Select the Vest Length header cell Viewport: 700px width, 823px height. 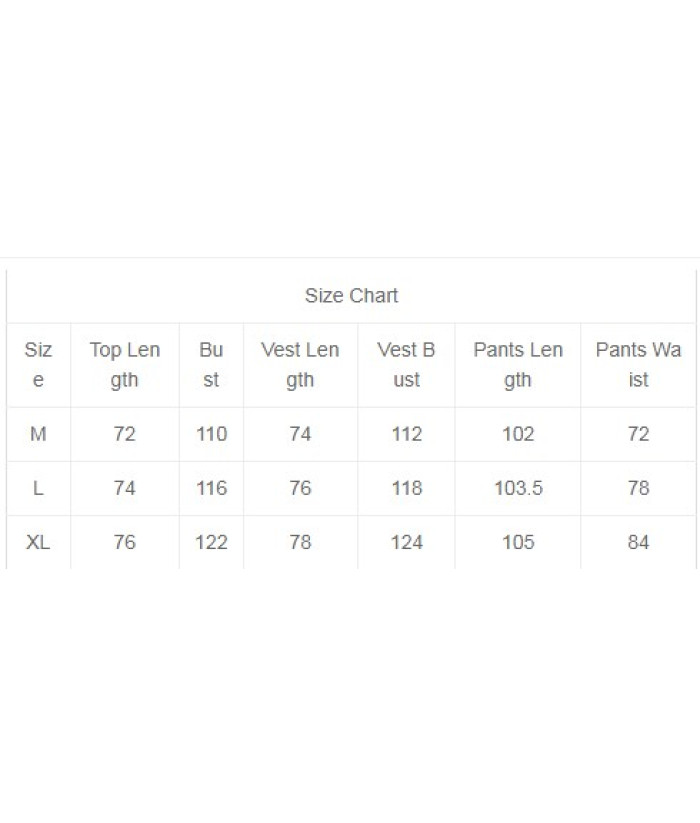pos(300,365)
